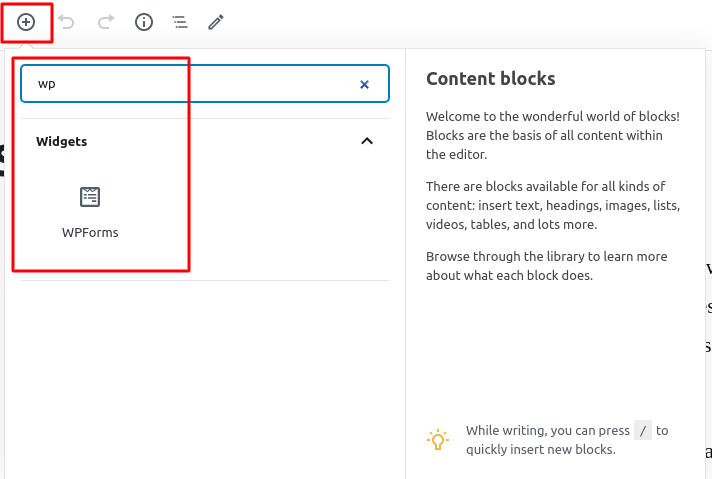Collapse the Widgets section chevron
The width and height of the screenshot is (712, 479).
[367, 141]
